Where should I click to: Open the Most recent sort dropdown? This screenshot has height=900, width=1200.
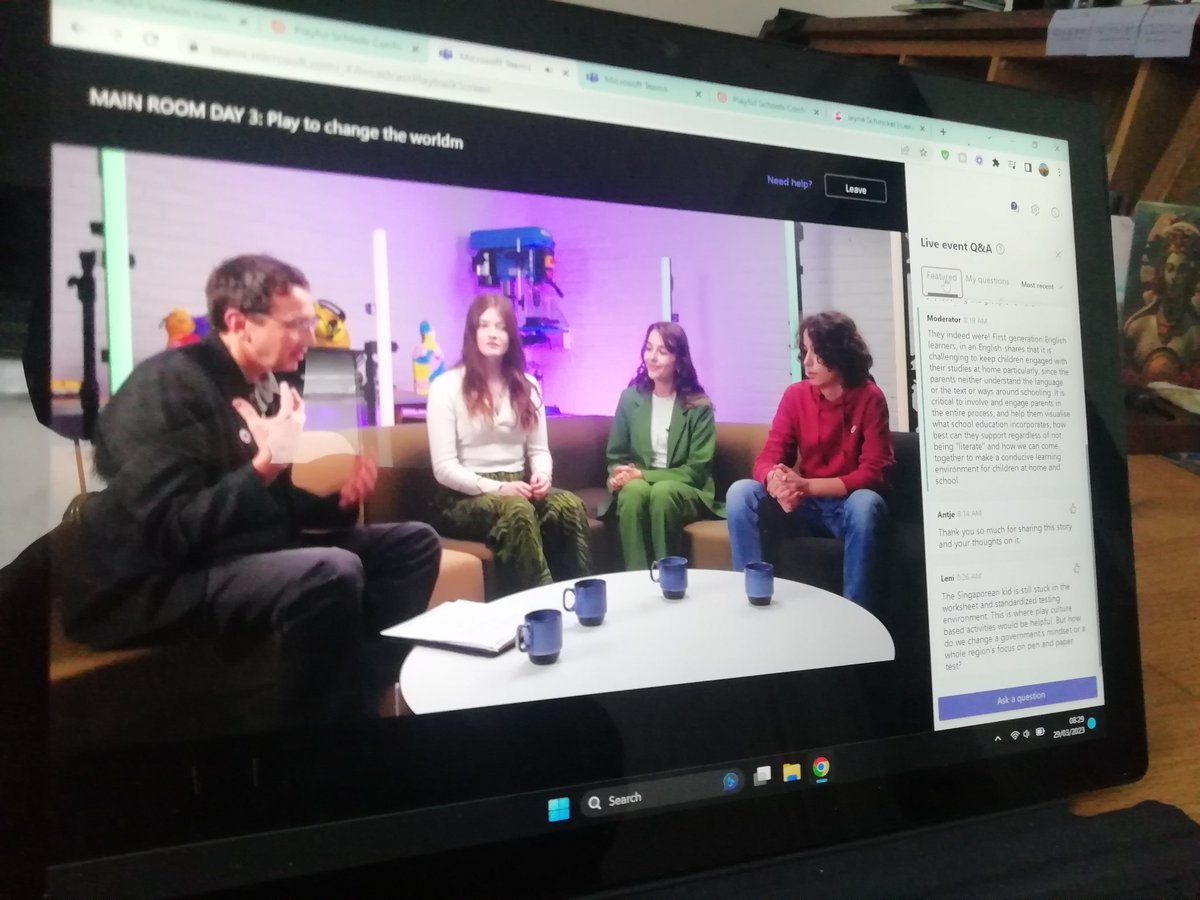(x=1040, y=284)
